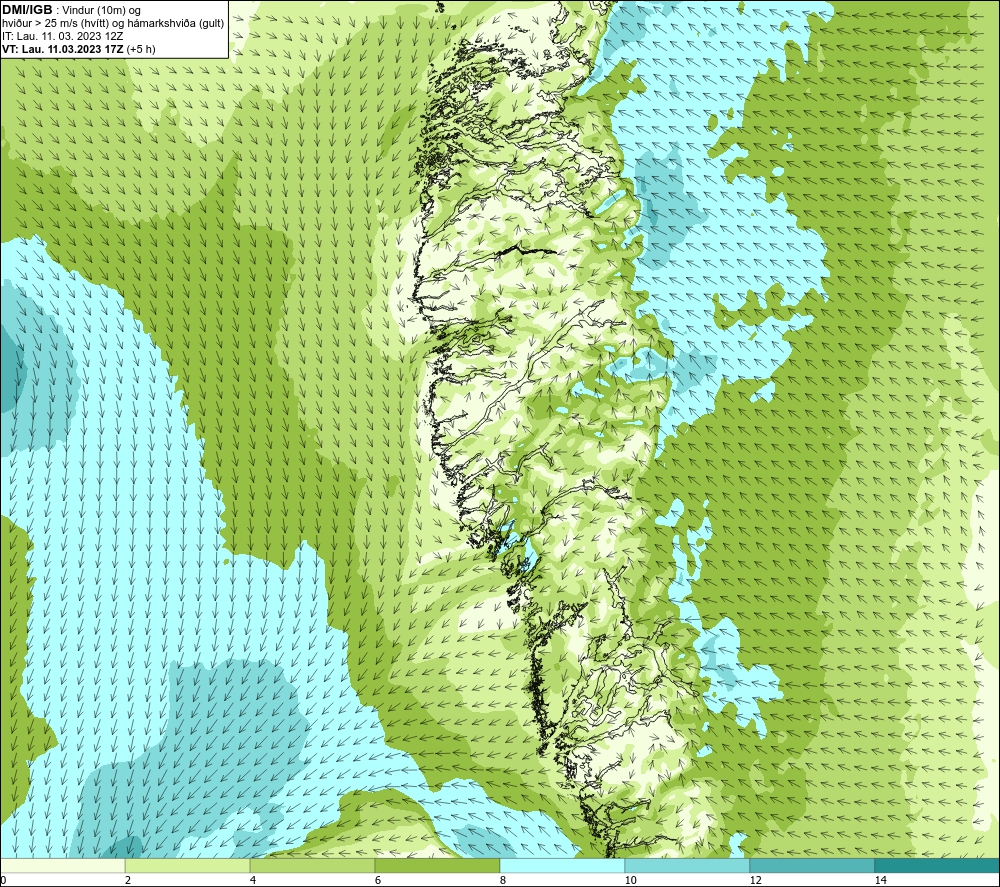Click the legend scale label "6"
The image size is (1000, 887).
(x=378, y=880)
